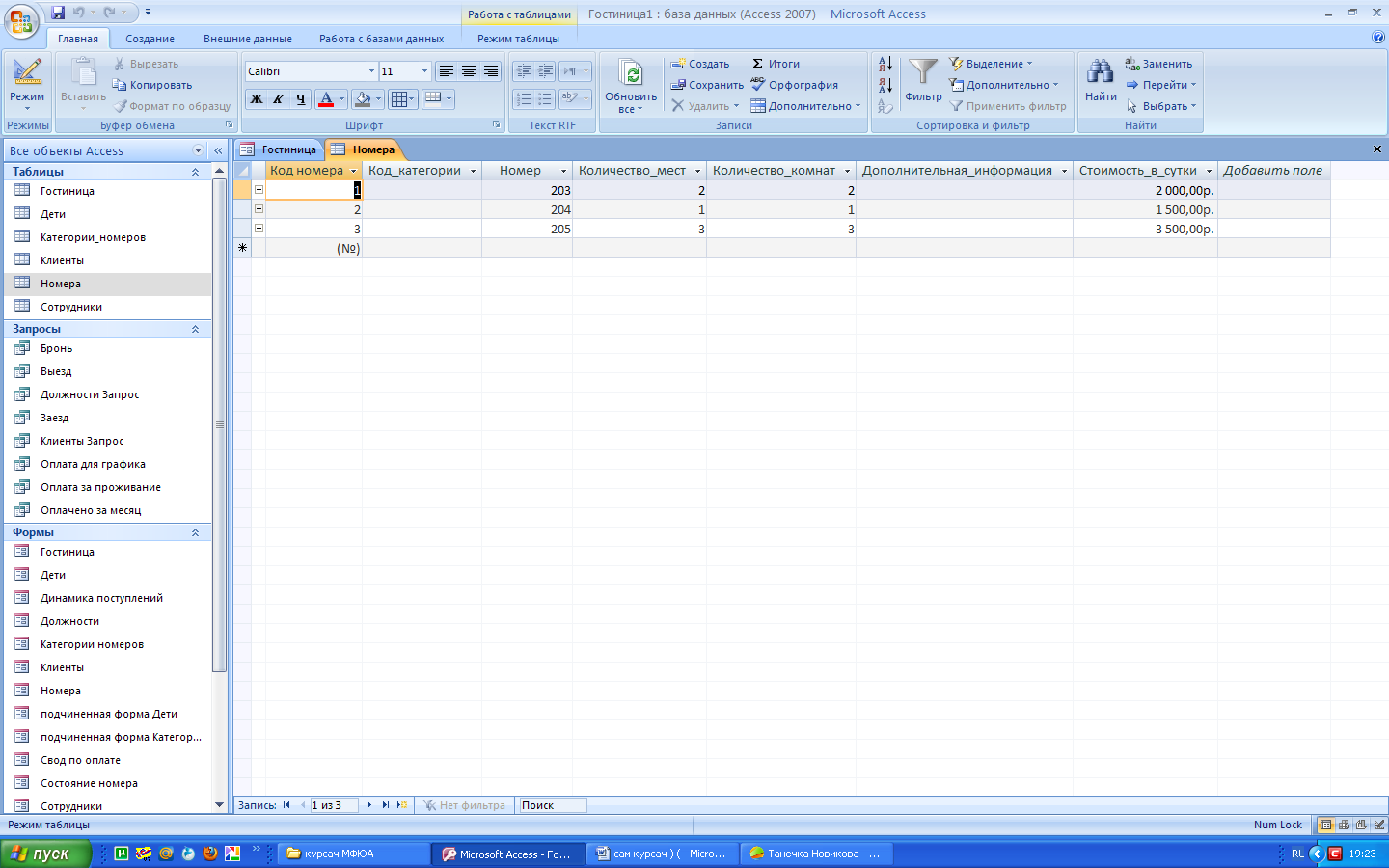Toggle Underline (Ч) formatting
The width and height of the screenshot is (1389, 868).
point(300,99)
